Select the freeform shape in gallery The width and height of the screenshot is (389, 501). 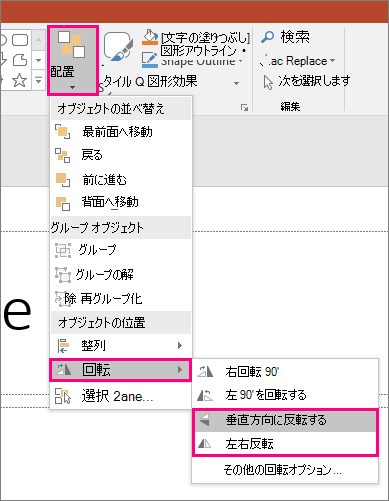click(x=20, y=60)
